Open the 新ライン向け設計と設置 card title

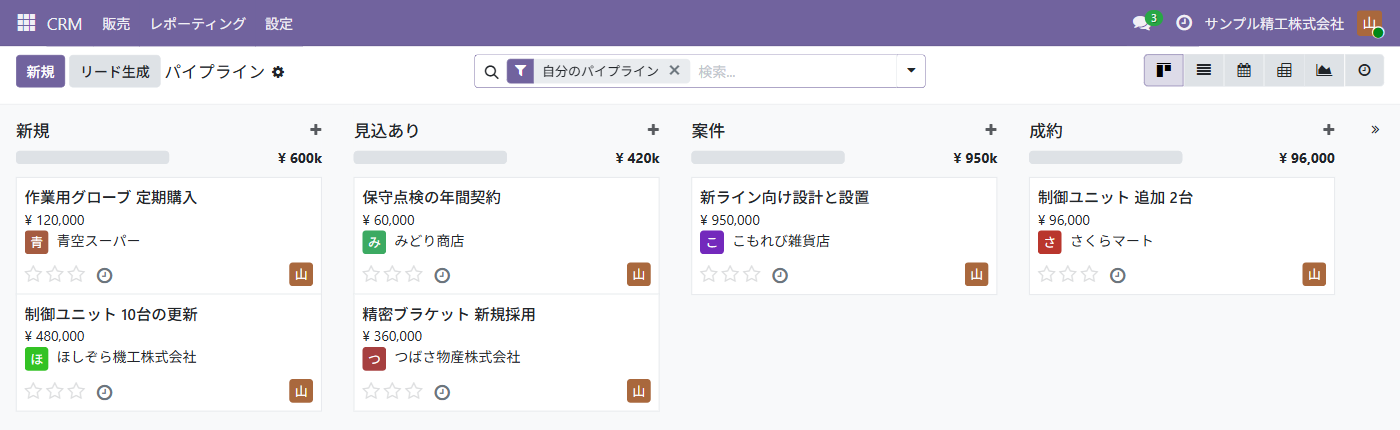coord(784,198)
